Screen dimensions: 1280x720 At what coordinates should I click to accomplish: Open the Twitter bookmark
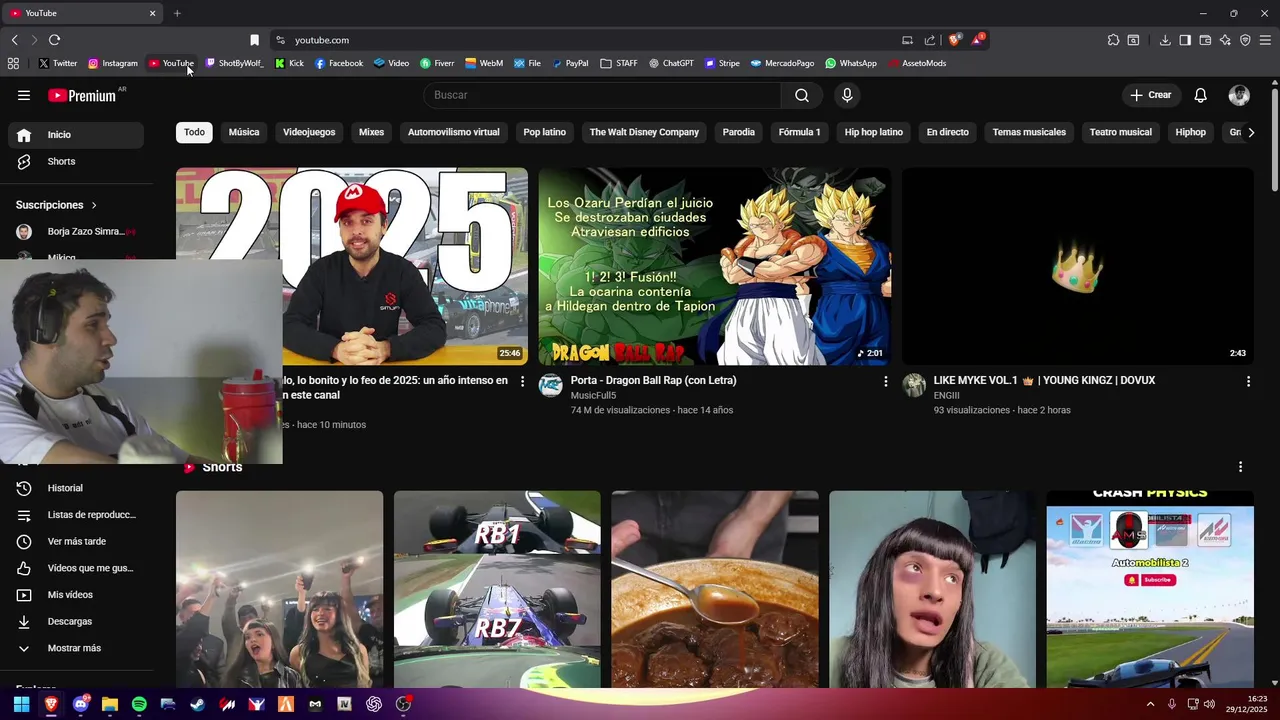(57, 63)
